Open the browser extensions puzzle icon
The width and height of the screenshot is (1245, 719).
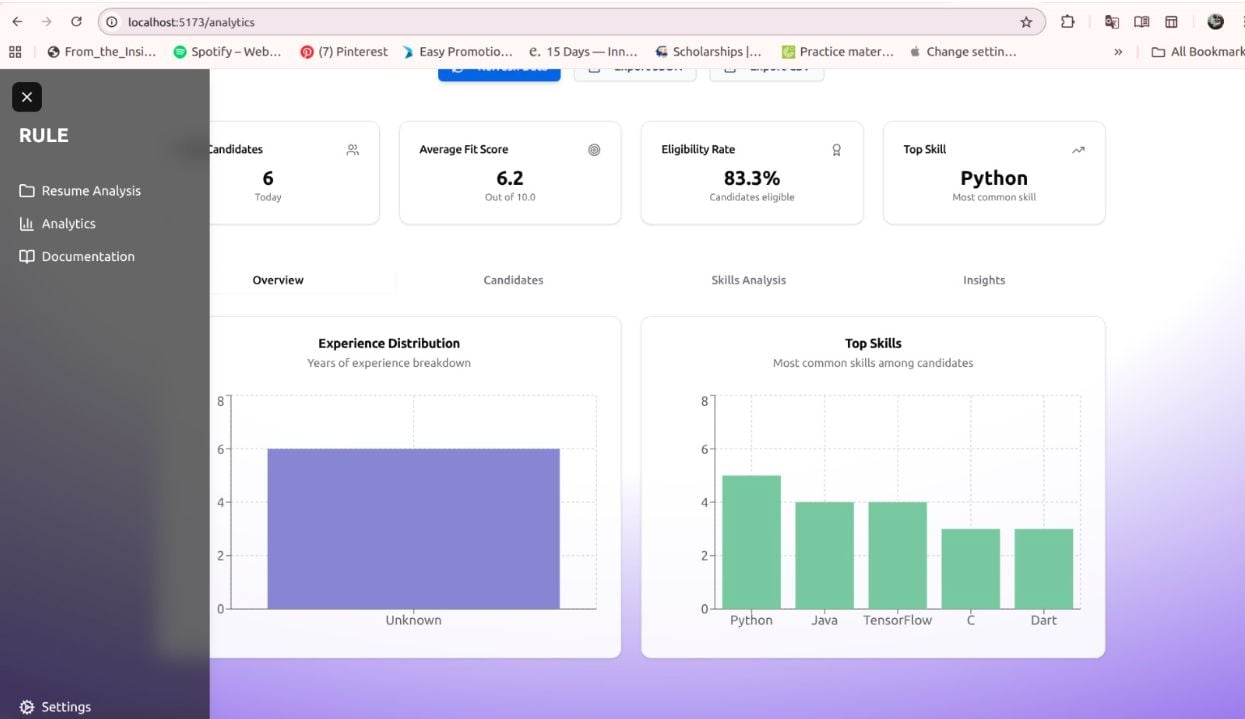(x=1067, y=22)
